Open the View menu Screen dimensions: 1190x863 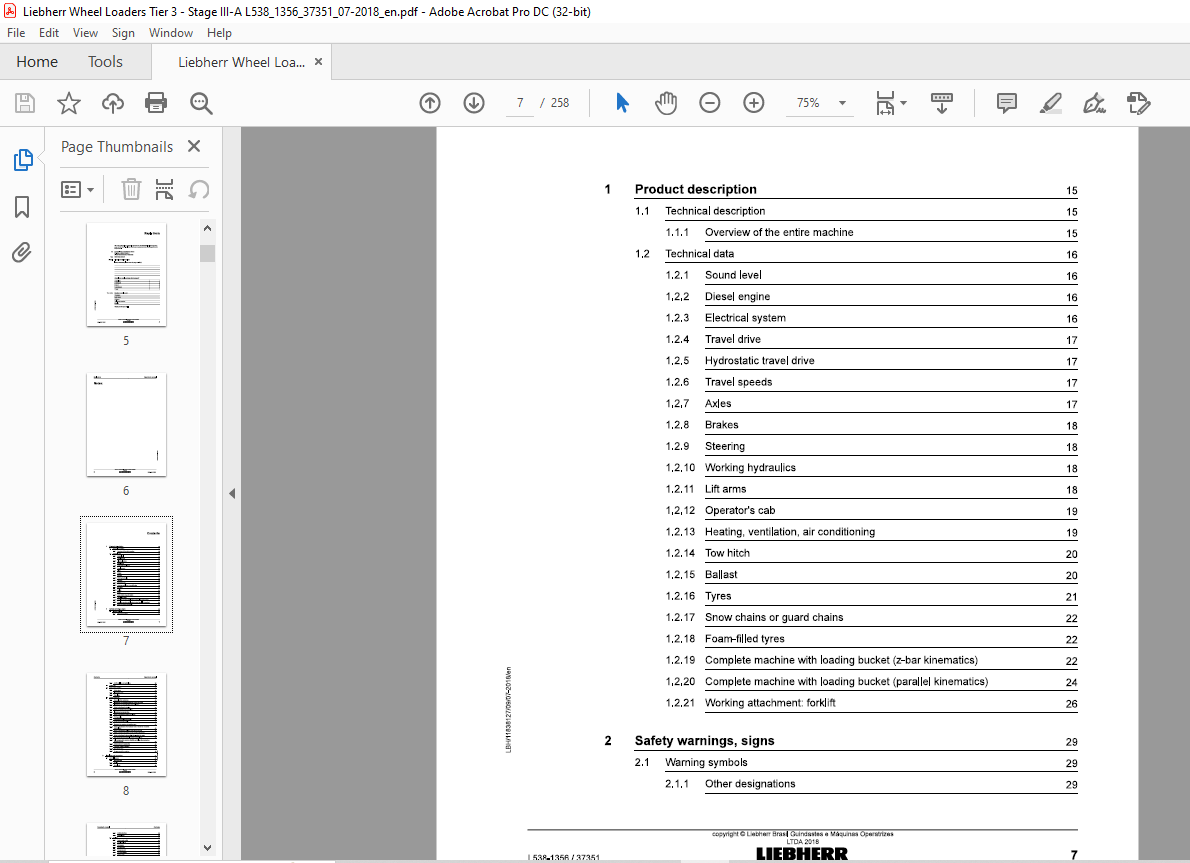pos(85,33)
